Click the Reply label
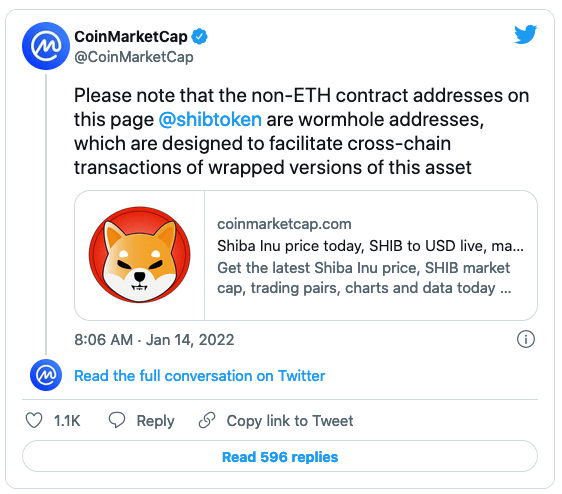Image resolution: width=562 pixels, height=494 pixels. 156,421
